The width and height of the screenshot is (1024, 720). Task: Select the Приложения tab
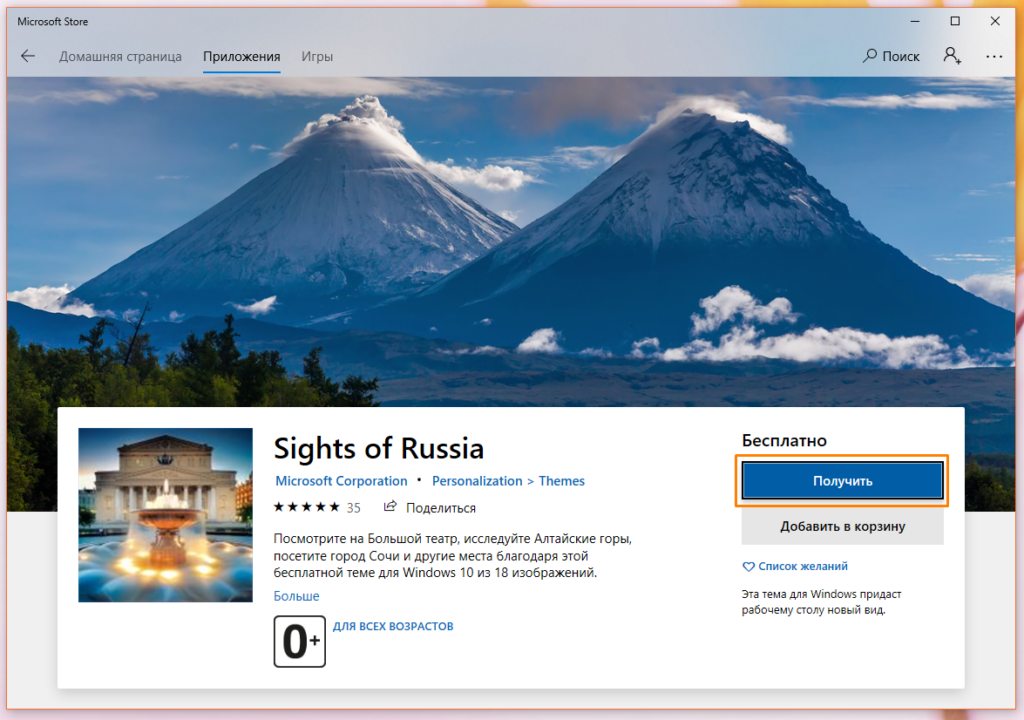point(241,56)
